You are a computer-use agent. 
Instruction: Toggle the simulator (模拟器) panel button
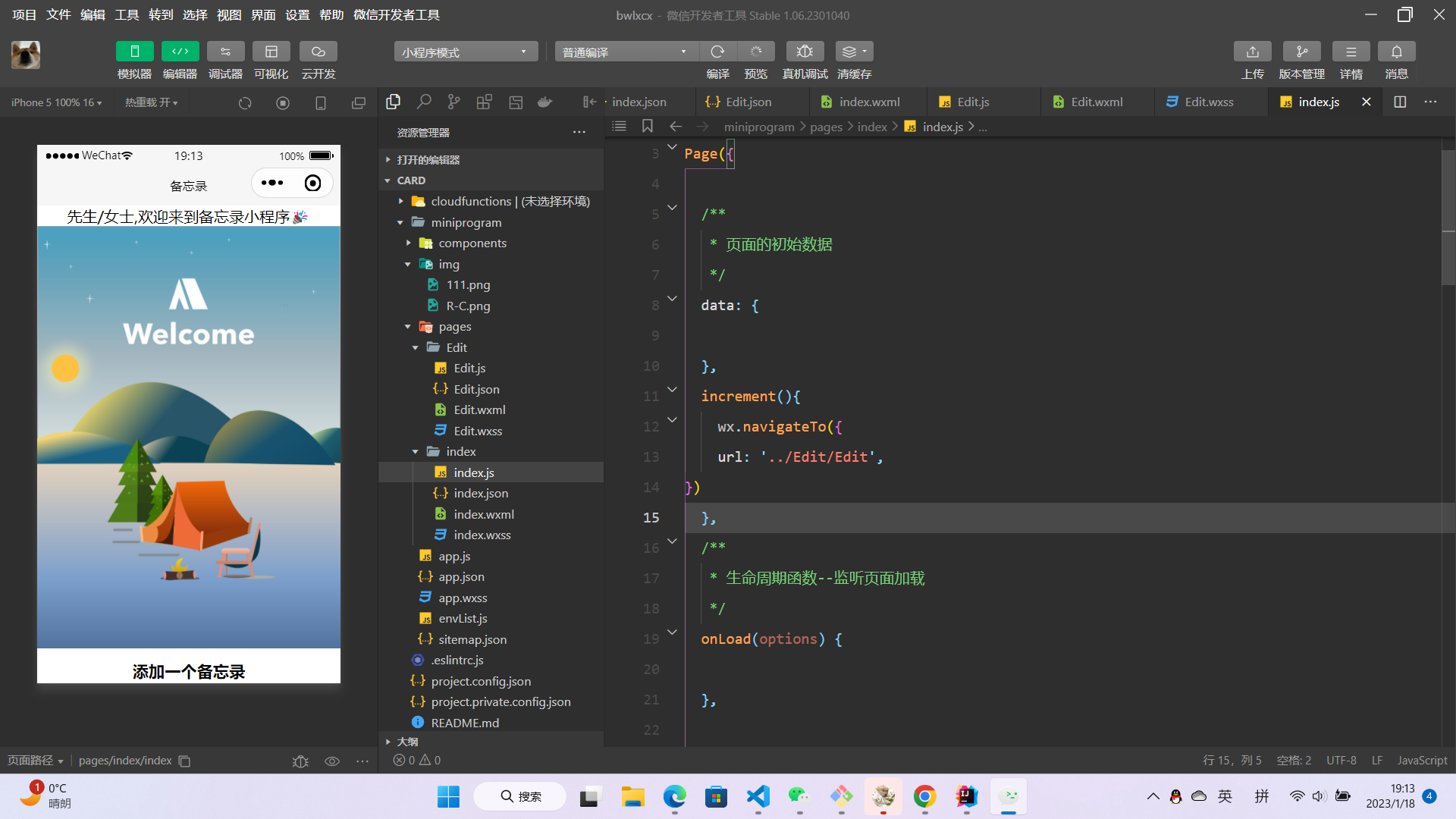click(134, 52)
